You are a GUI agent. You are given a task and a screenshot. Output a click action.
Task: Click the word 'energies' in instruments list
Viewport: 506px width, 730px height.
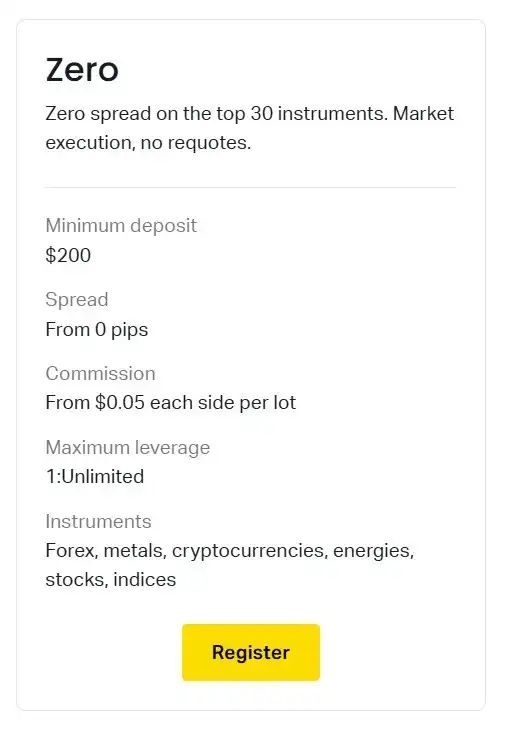click(372, 551)
